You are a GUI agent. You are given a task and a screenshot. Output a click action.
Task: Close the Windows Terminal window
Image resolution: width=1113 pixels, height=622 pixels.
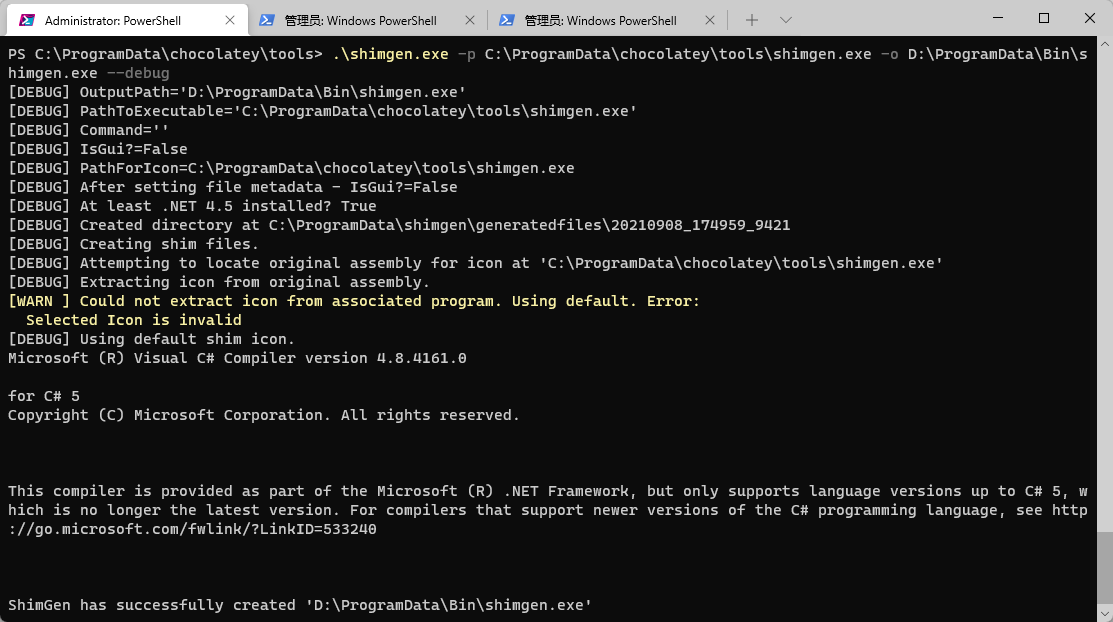tap(1089, 18)
